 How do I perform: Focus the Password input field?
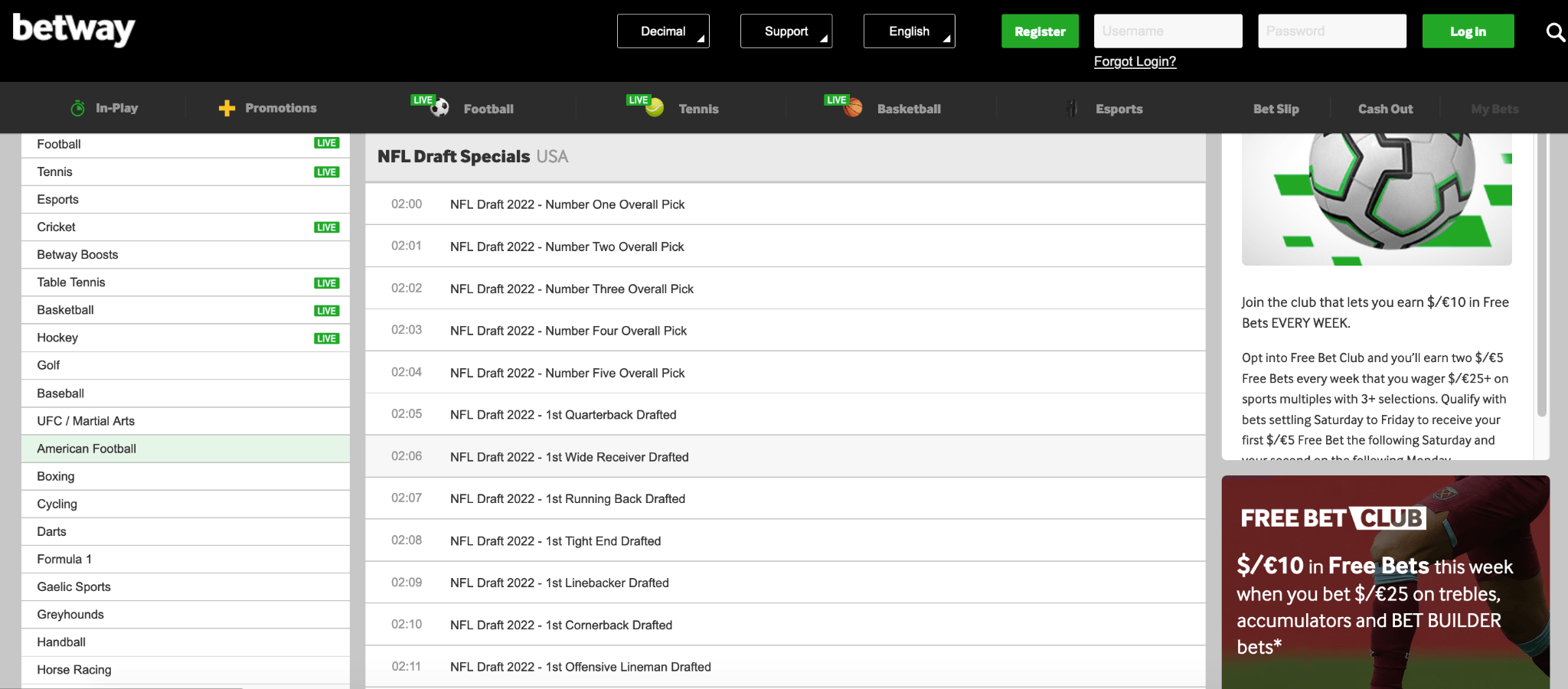pyautogui.click(x=1332, y=31)
